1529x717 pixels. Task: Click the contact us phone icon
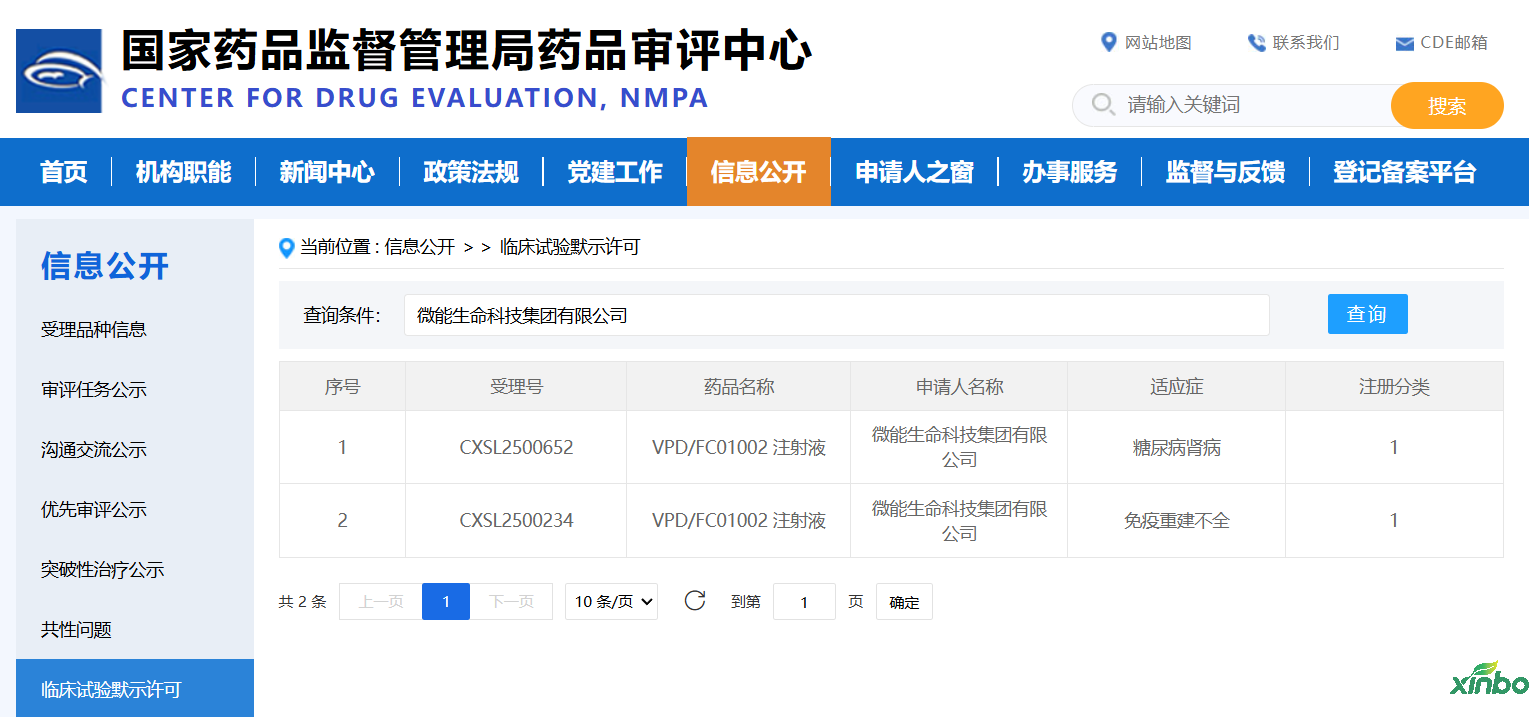1256,43
